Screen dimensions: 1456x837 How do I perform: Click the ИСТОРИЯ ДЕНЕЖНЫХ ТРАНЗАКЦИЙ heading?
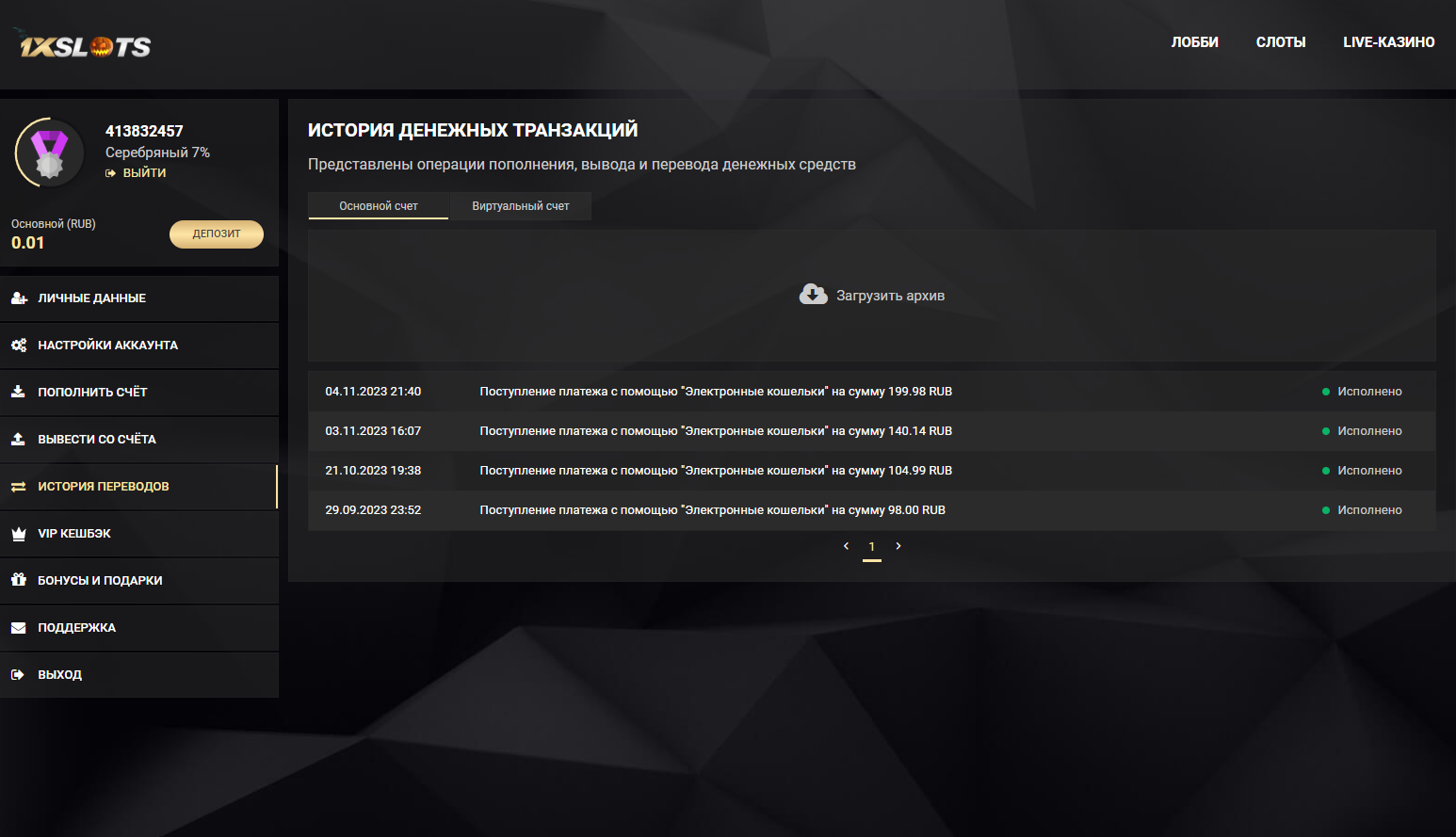(x=473, y=130)
